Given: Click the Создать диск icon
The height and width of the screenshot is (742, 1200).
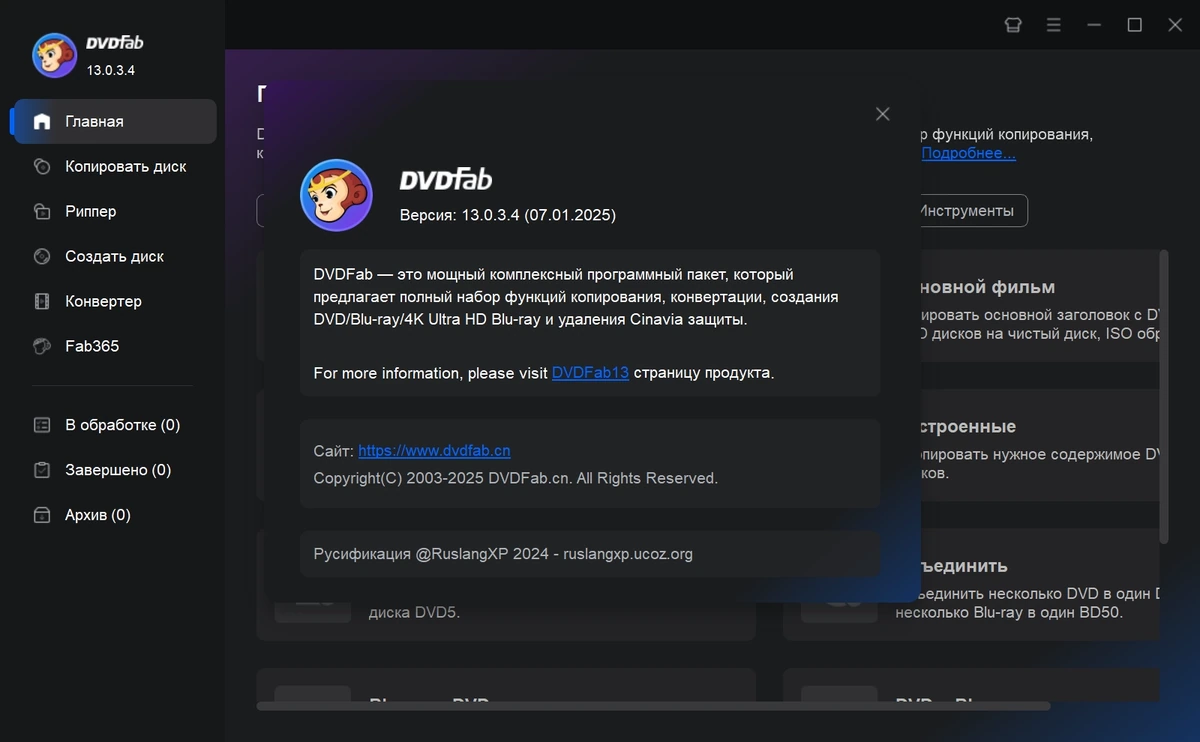Looking at the screenshot, I should click(x=41, y=256).
